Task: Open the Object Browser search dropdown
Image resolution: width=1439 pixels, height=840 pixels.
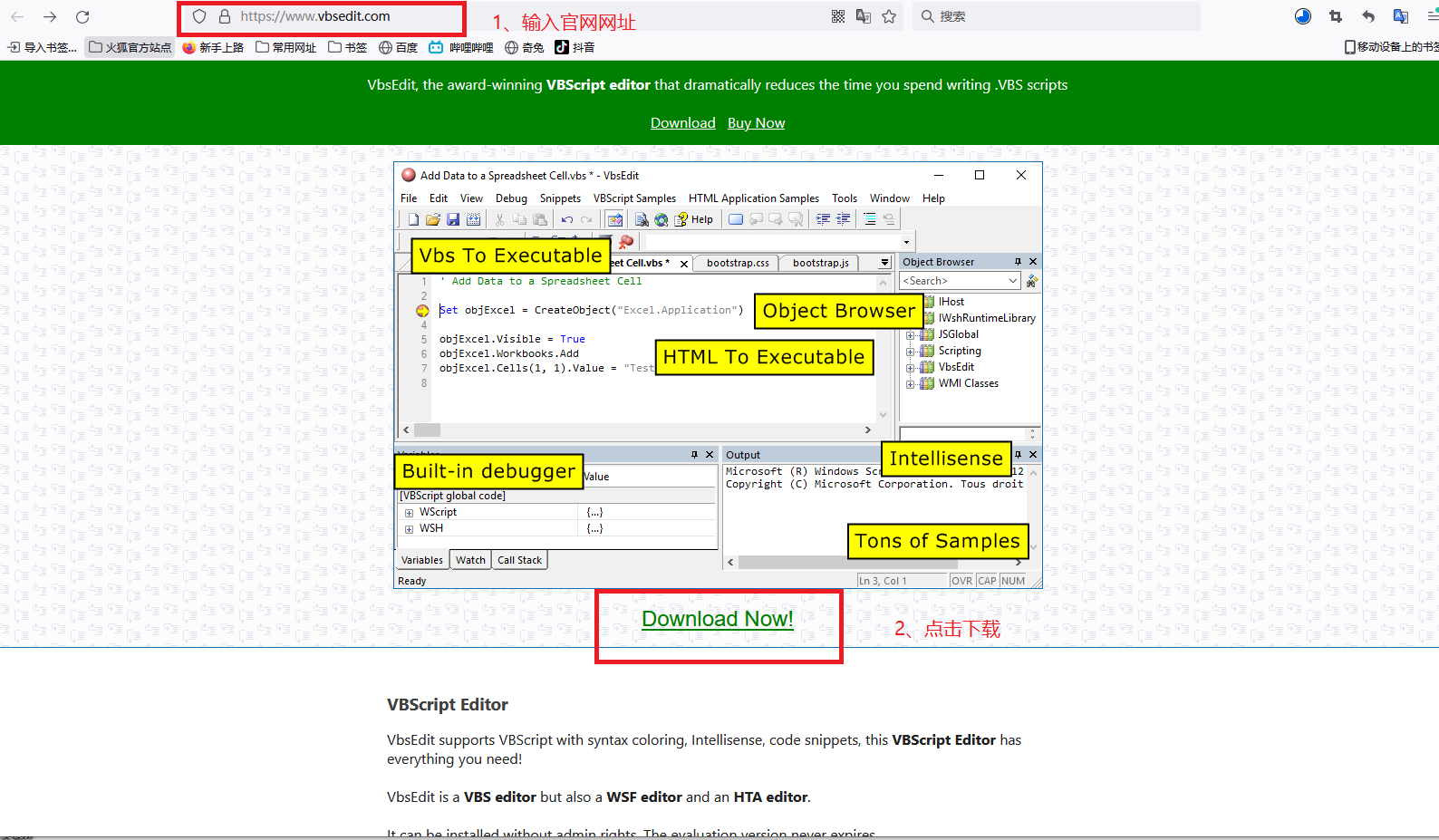Action: (1013, 281)
